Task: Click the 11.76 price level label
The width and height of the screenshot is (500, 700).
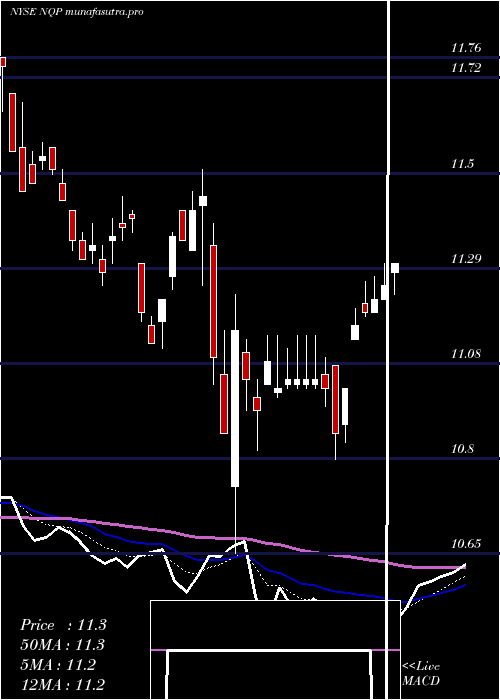Action: (x=466, y=48)
